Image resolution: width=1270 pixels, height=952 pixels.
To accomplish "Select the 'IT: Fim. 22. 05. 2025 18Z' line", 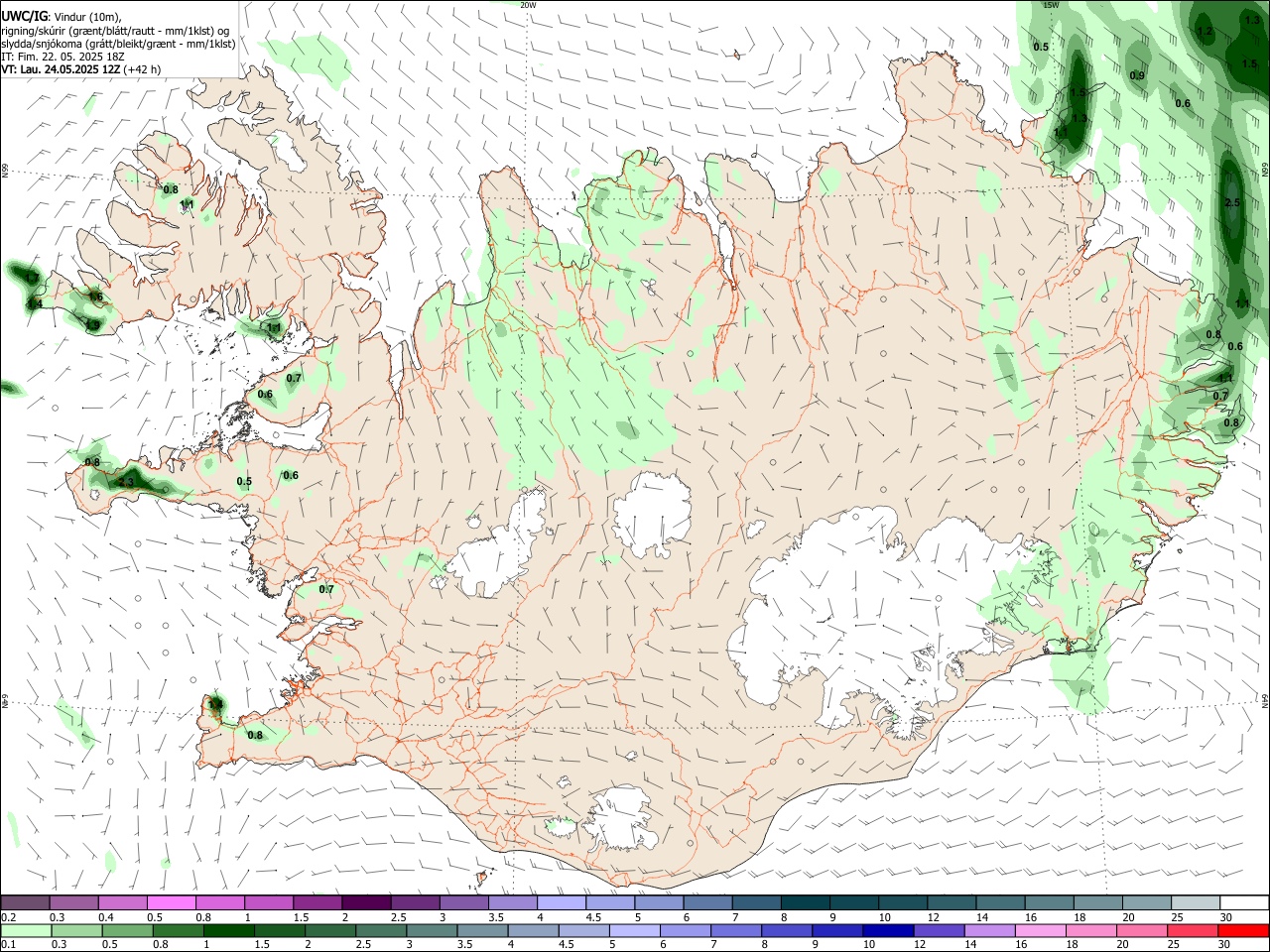I will (x=62, y=57).
